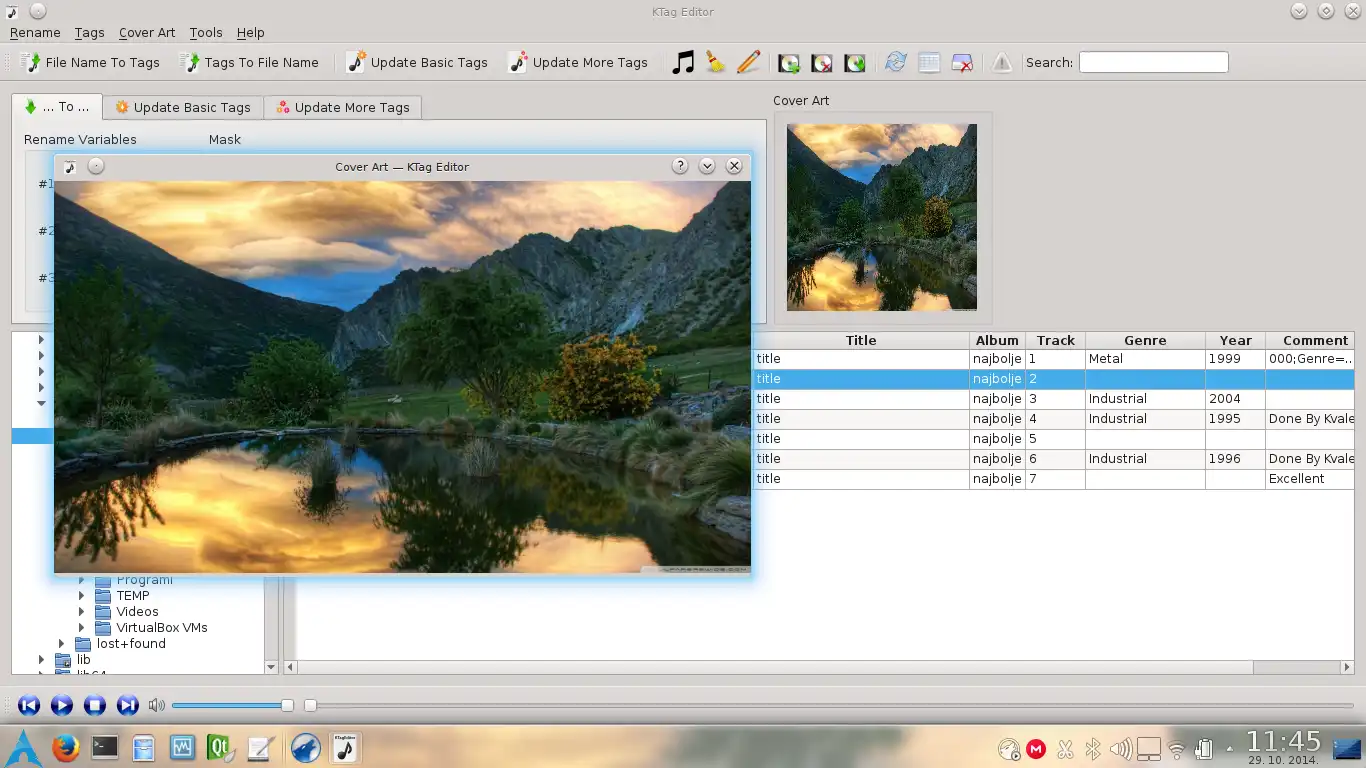Click the add cover art disc icon

pyautogui.click(x=789, y=63)
